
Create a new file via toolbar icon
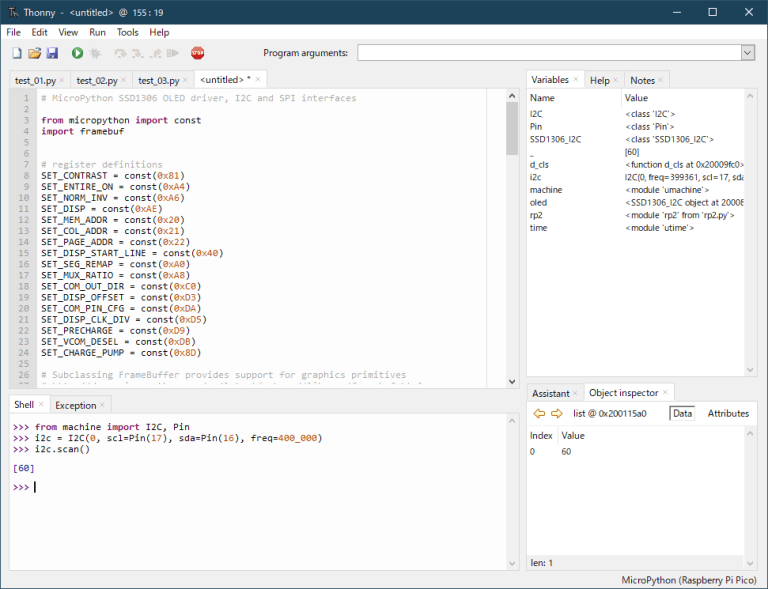click(17, 53)
